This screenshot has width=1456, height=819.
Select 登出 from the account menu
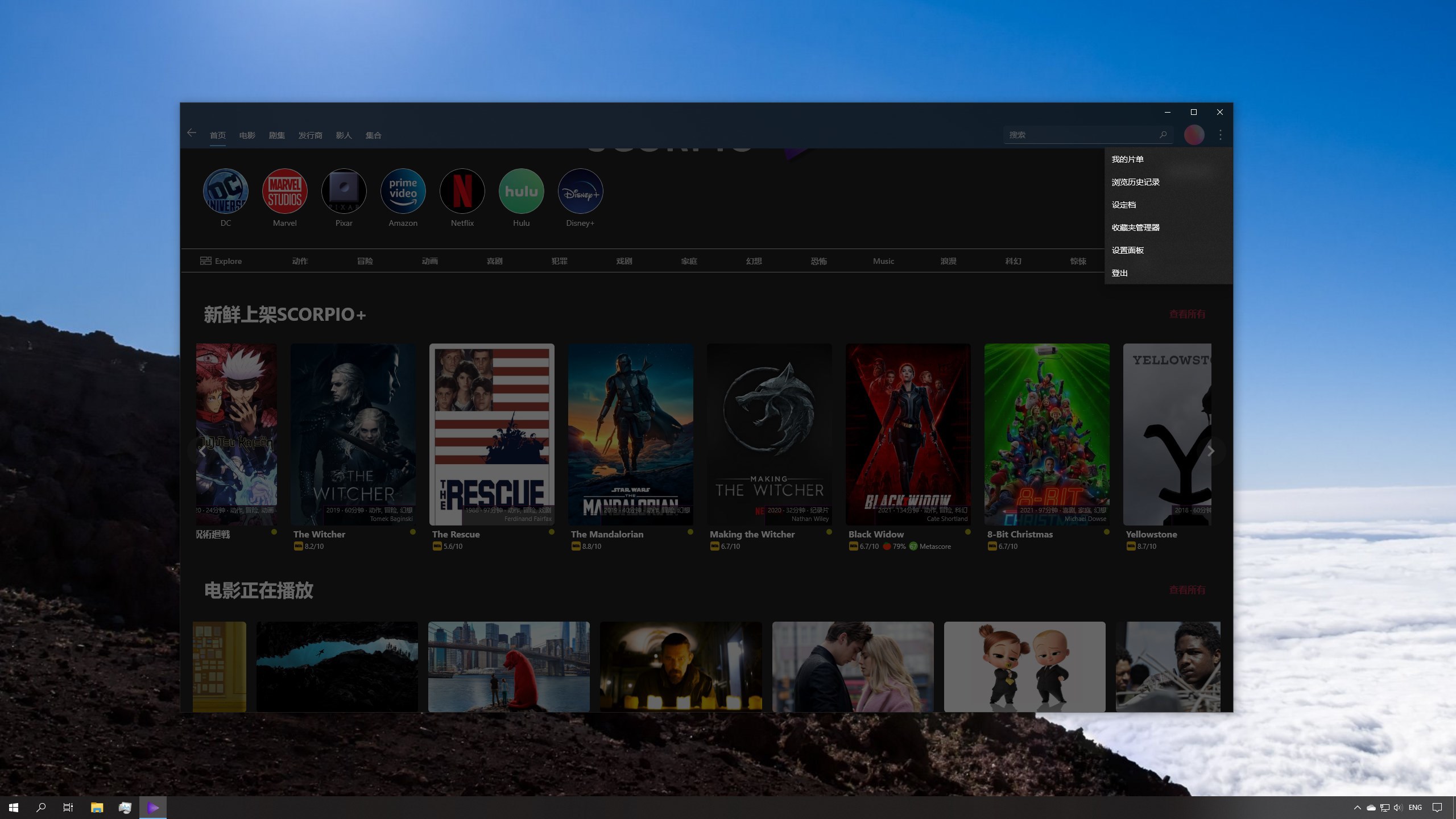tap(1119, 272)
